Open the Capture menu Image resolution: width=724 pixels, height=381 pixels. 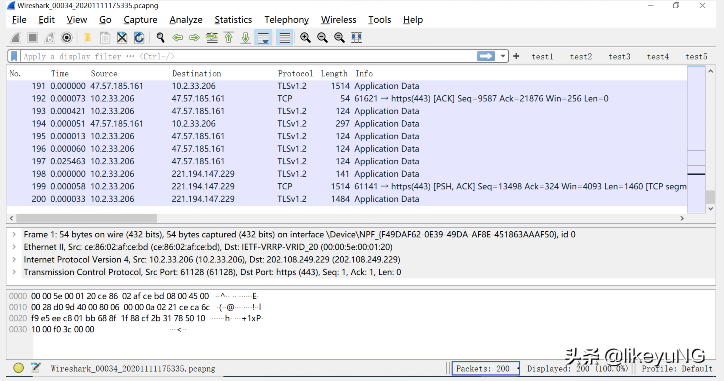(x=140, y=20)
